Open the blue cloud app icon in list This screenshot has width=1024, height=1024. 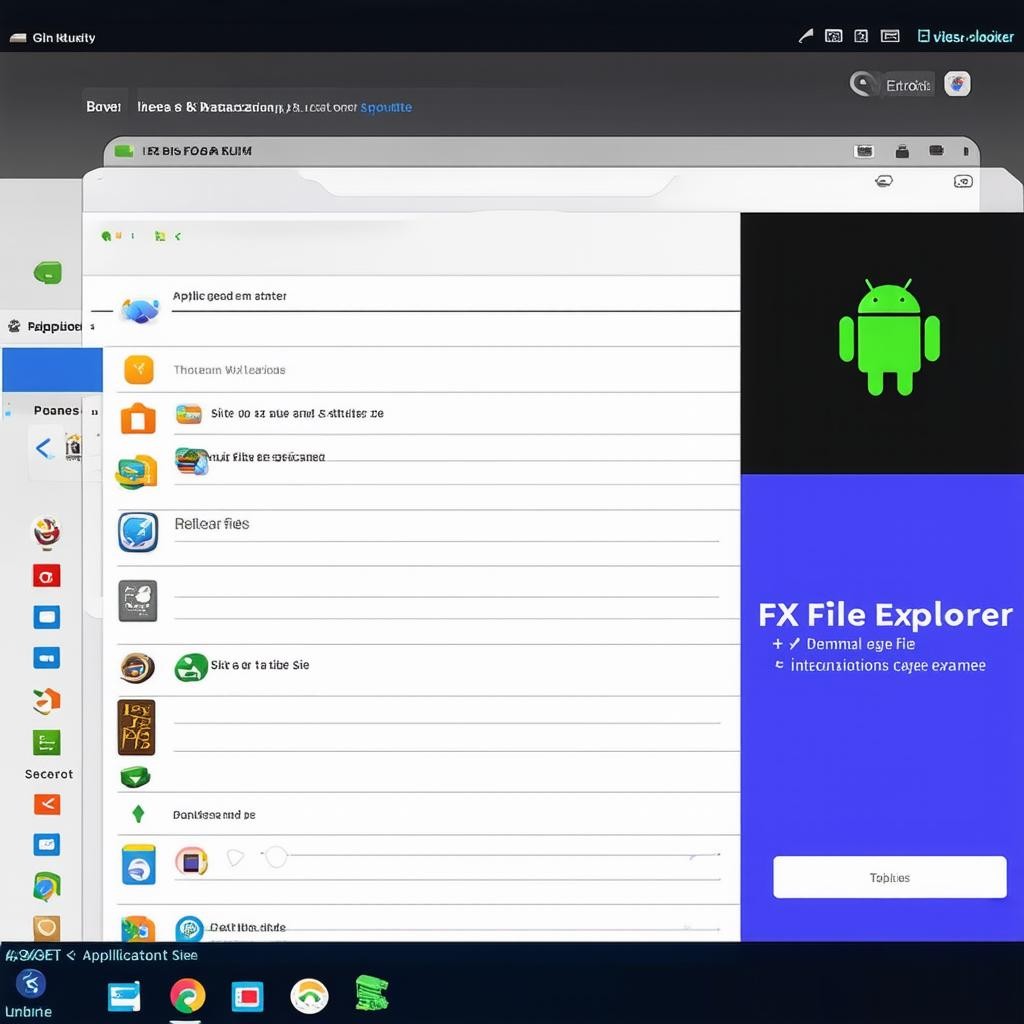point(139,310)
